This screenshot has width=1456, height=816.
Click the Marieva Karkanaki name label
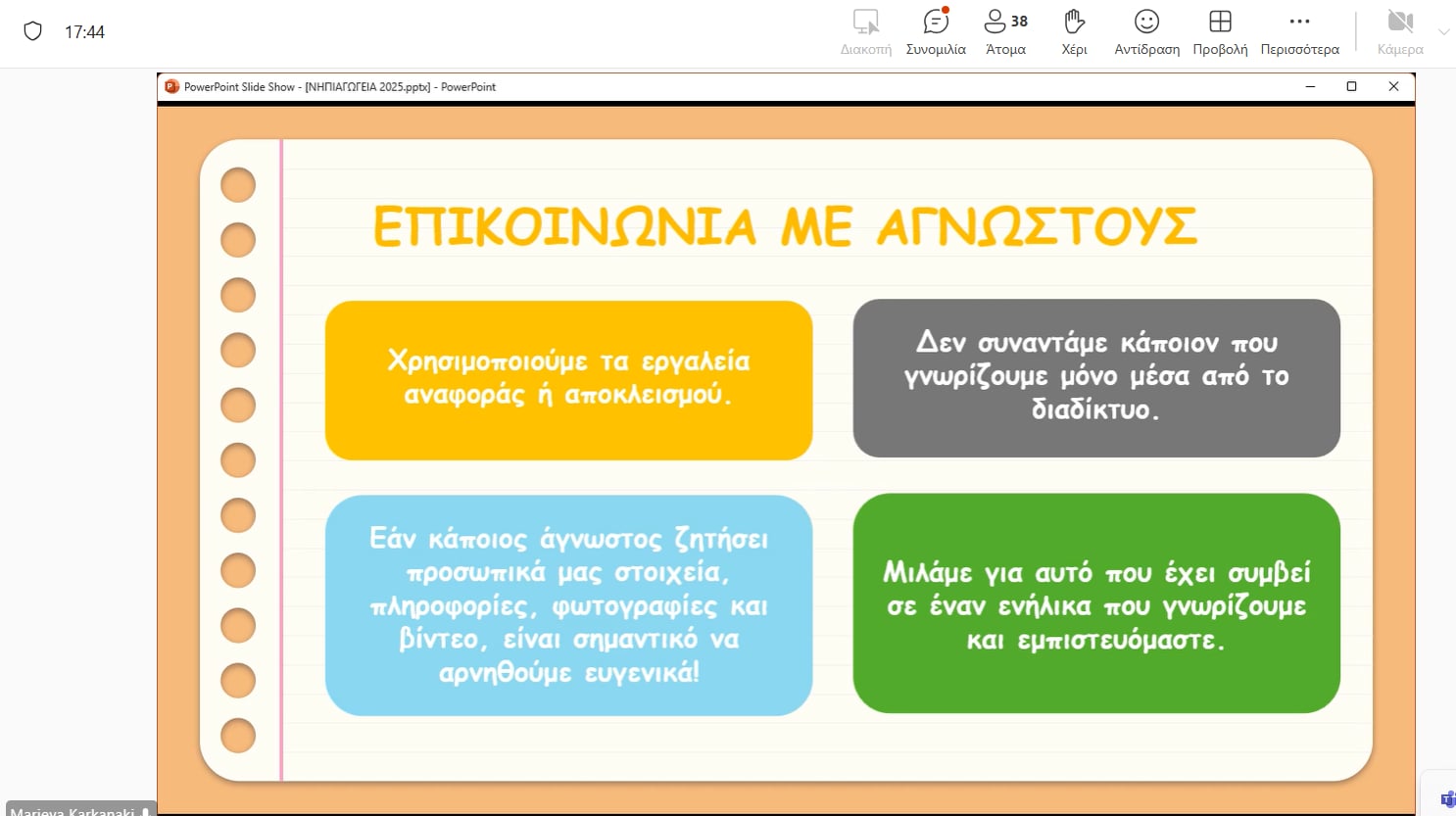pos(73,811)
